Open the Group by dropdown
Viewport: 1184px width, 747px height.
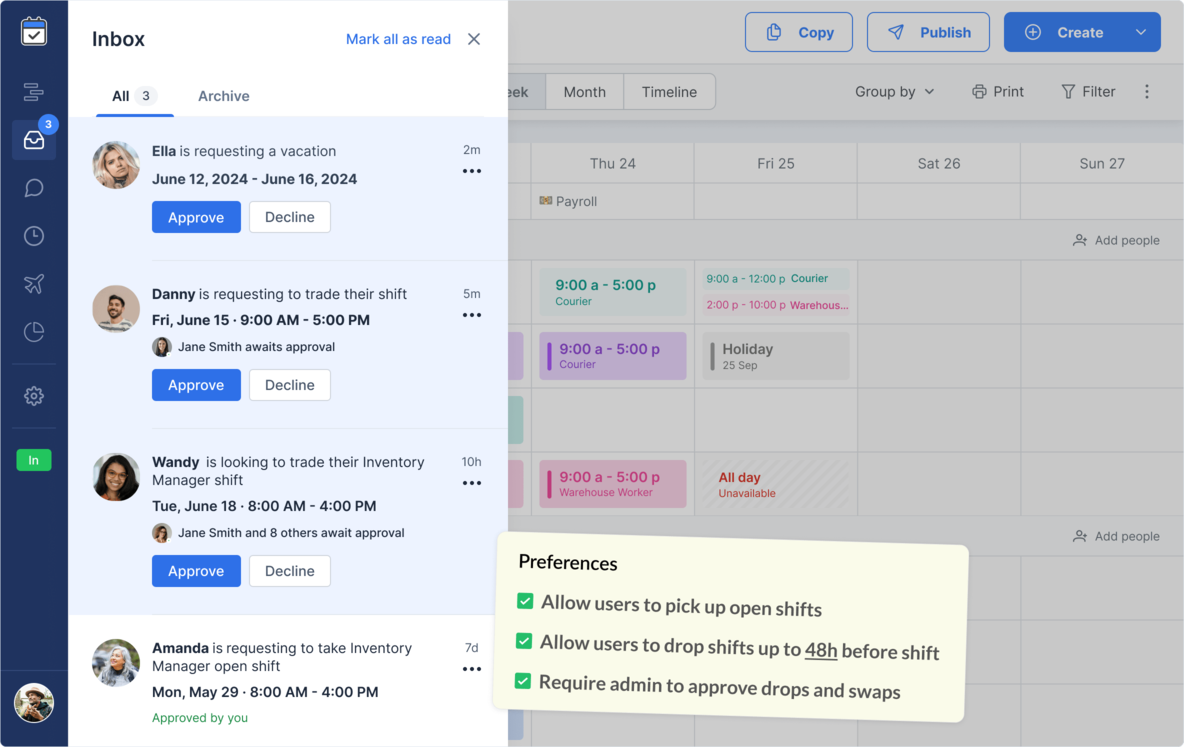click(x=894, y=91)
